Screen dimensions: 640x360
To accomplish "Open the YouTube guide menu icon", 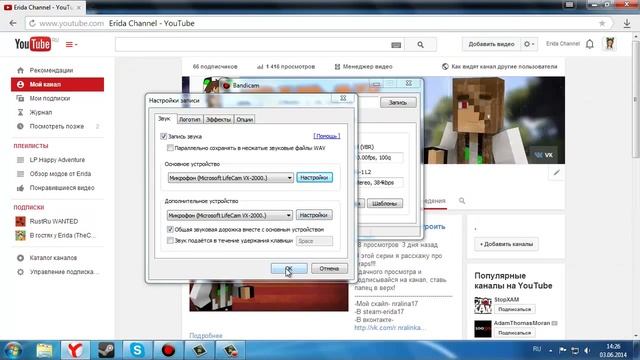I will 71,44.
